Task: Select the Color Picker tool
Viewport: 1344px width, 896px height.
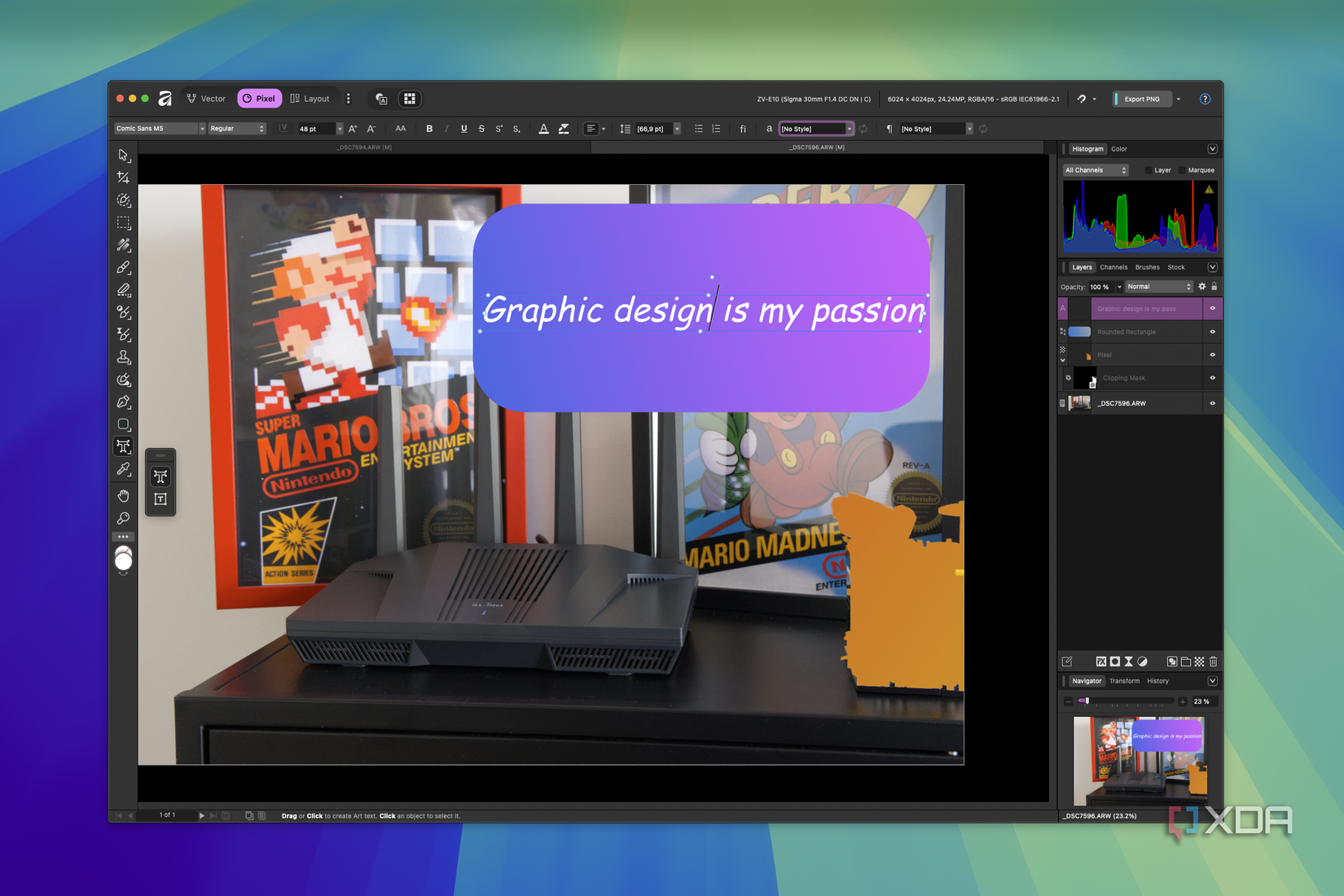Action: pyautogui.click(x=123, y=468)
